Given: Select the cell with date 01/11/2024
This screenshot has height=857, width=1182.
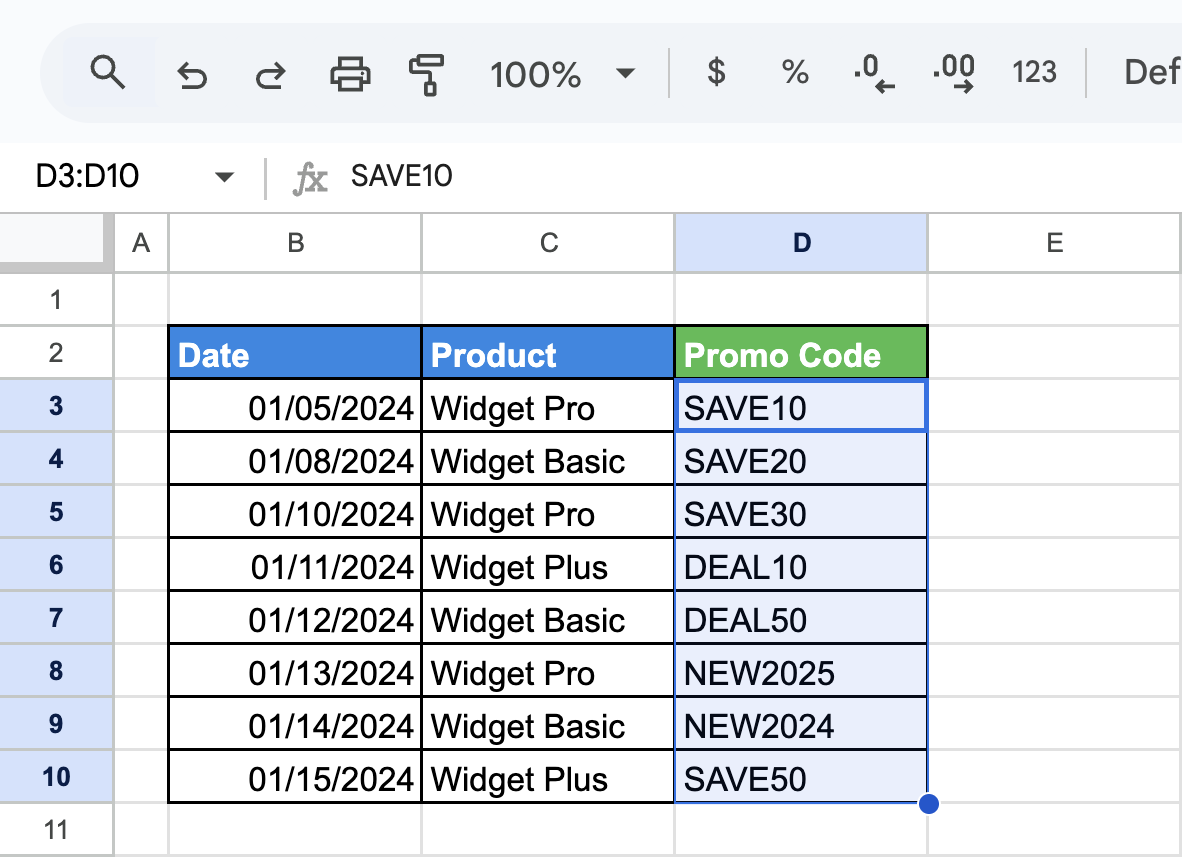Looking at the screenshot, I should point(295,565).
